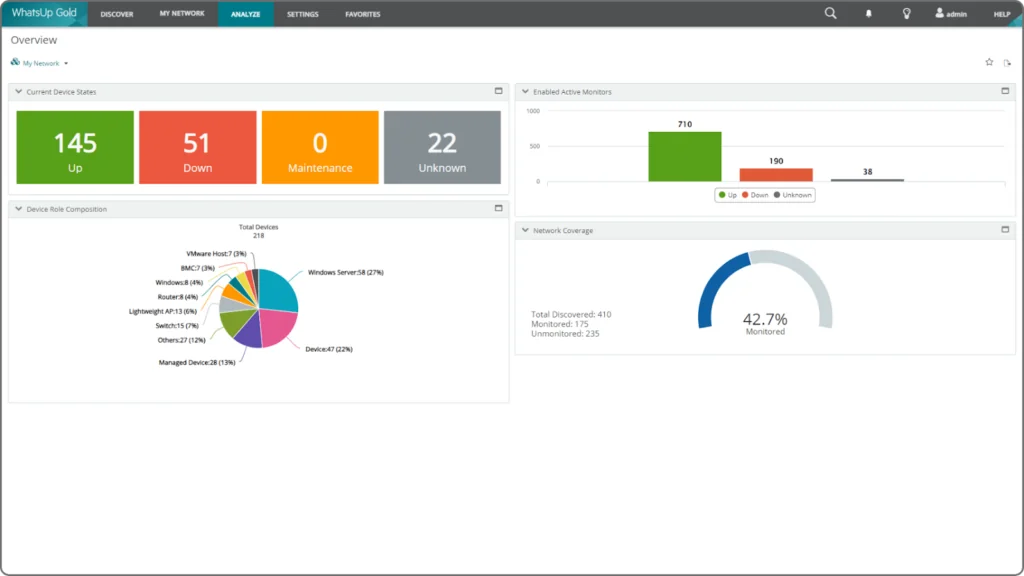Click the favorite star icon
Viewport: 1024px width, 576px height.
pyautogui.click(x=989, y=62)
